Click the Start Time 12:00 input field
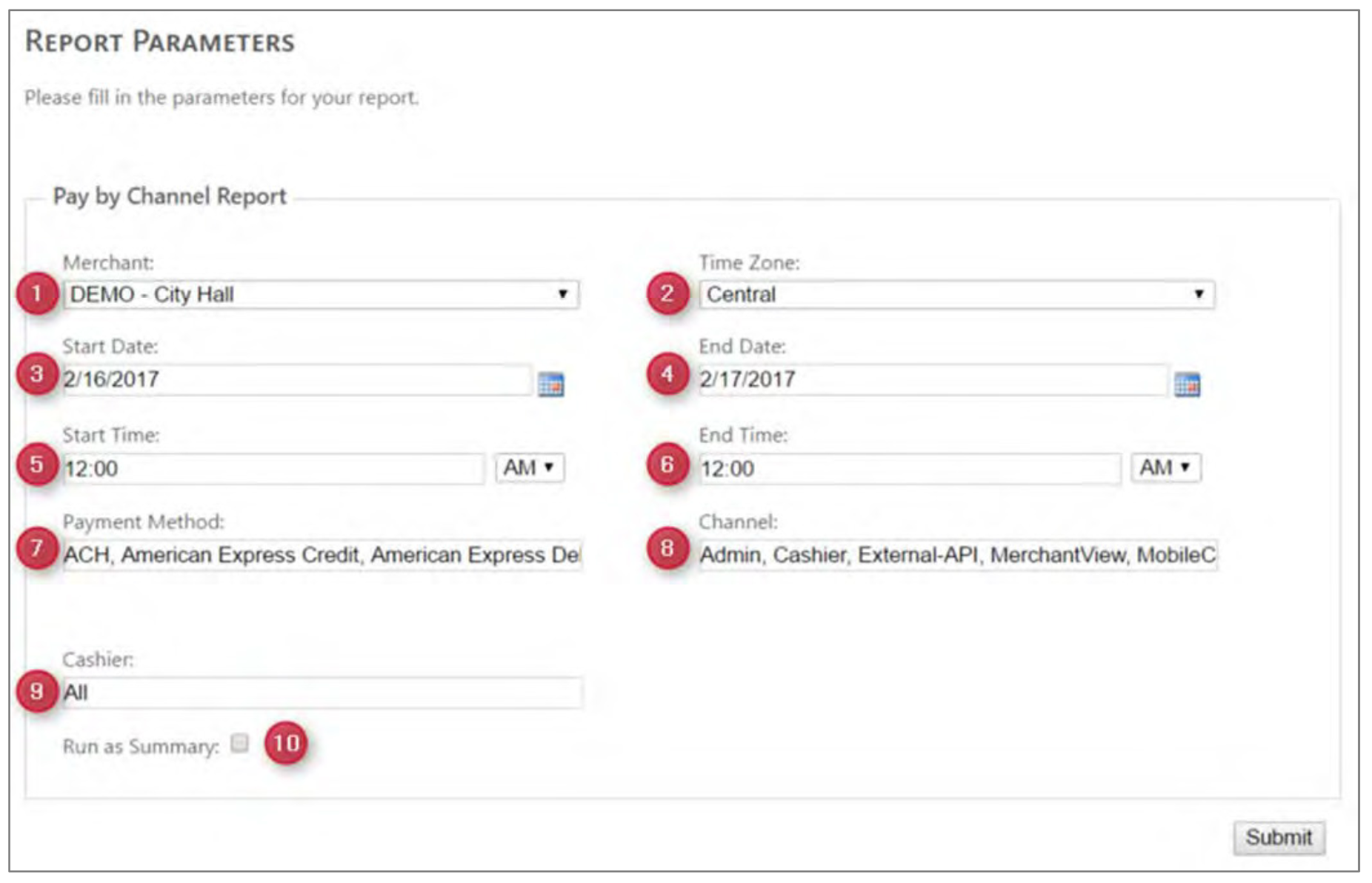Screen dimensions: 1372x883 click(273, 468)
